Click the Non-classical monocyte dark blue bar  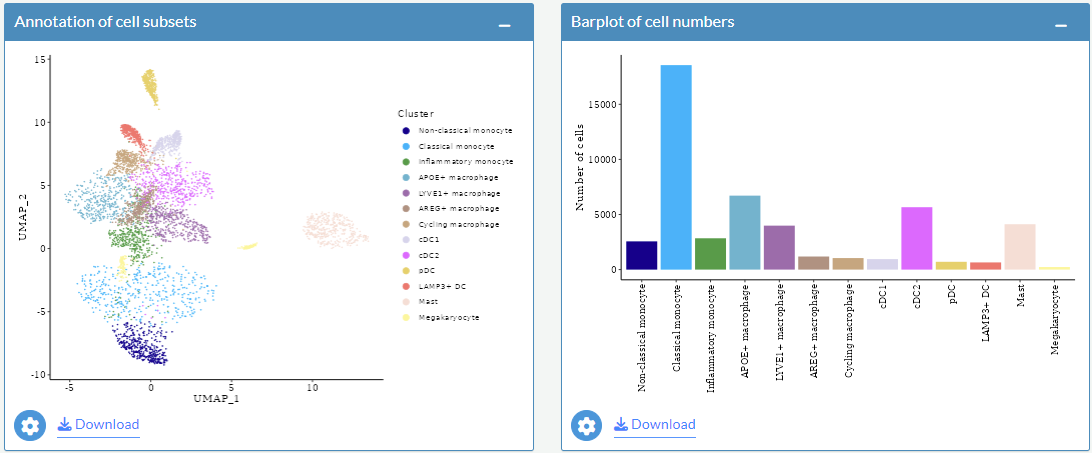[x=642, y=255]
